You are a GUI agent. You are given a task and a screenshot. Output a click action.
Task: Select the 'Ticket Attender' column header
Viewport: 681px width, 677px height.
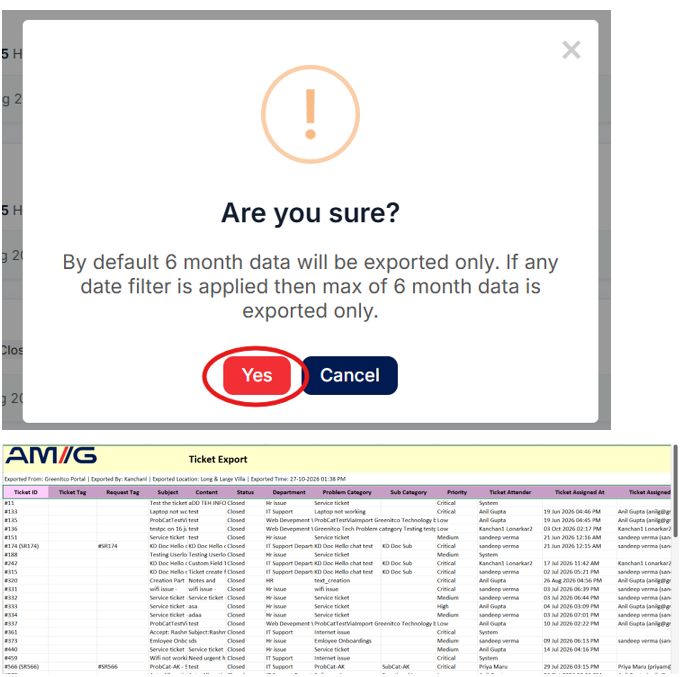click(510, 492)
